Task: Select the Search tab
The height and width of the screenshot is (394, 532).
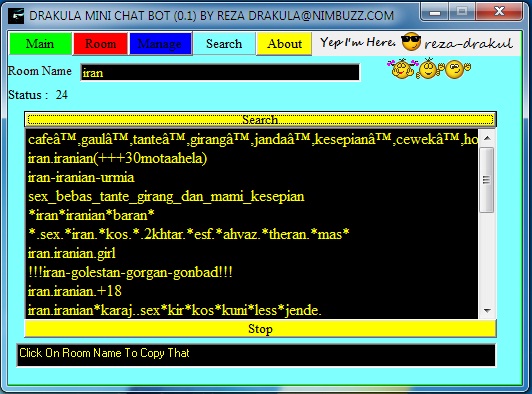Action: [x=224, y=43]
